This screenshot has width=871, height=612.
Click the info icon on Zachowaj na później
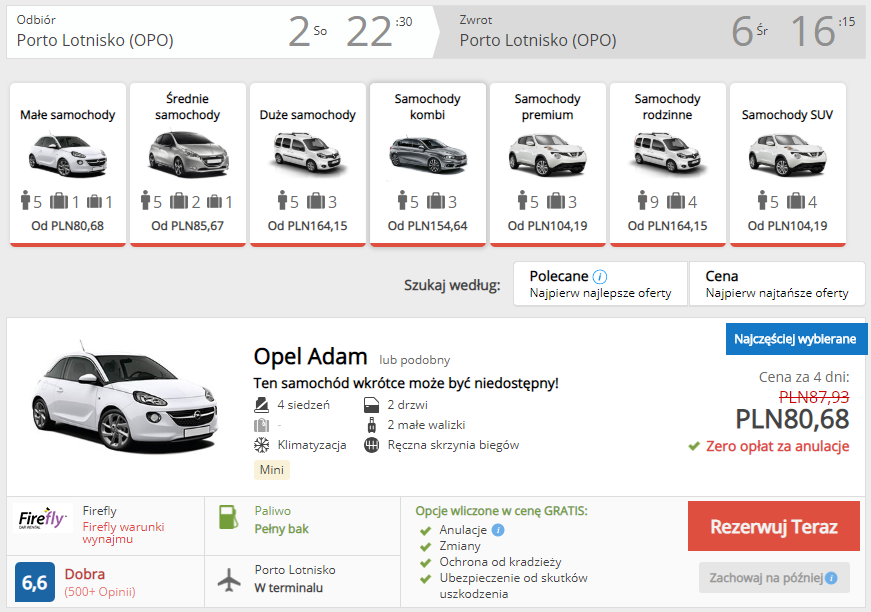click(x=831, y=578)
